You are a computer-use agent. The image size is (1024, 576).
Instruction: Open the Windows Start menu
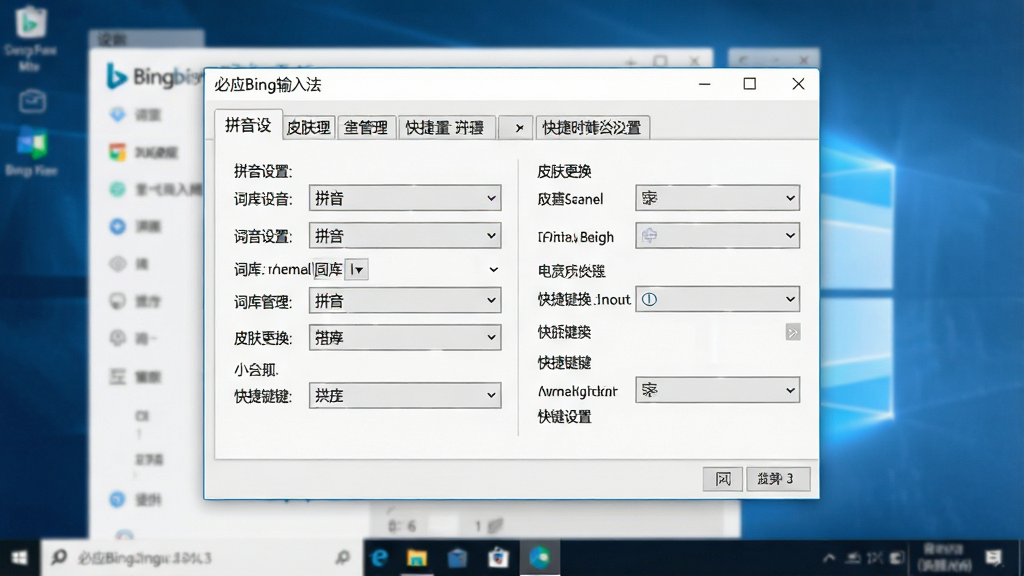pos(20,558)
